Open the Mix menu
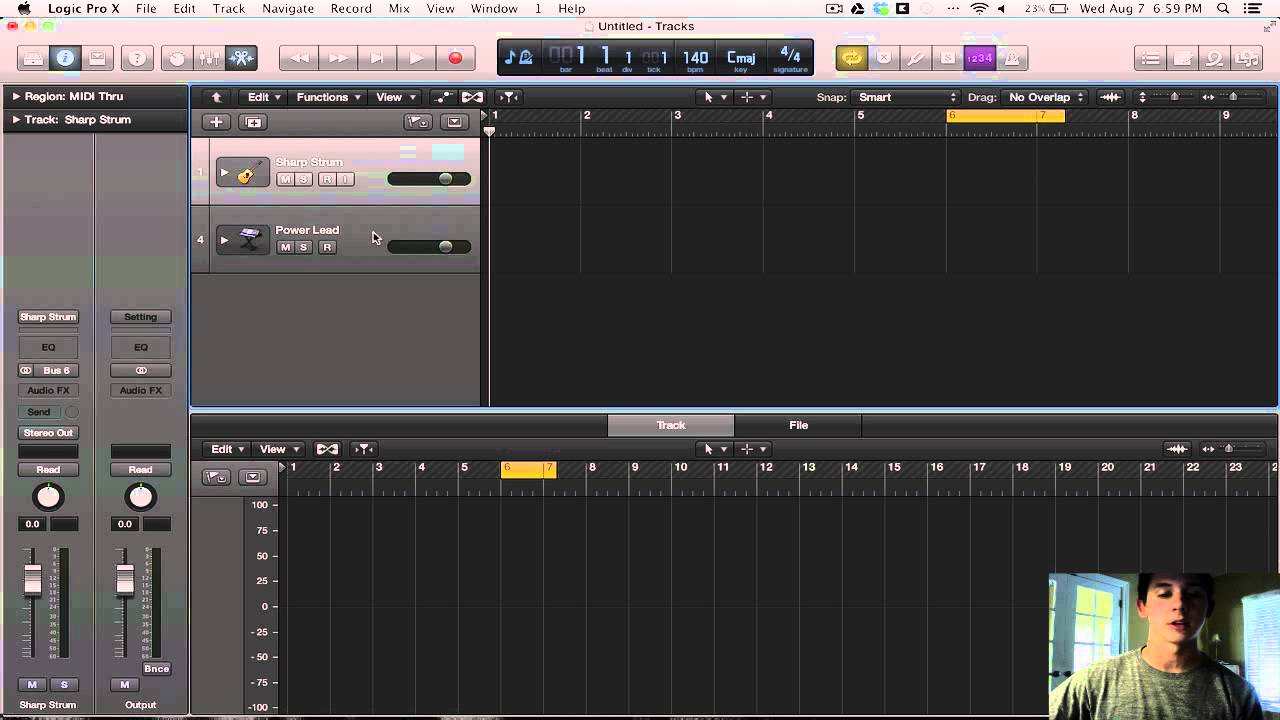The image size is (1280, 720). click(399, 9)
